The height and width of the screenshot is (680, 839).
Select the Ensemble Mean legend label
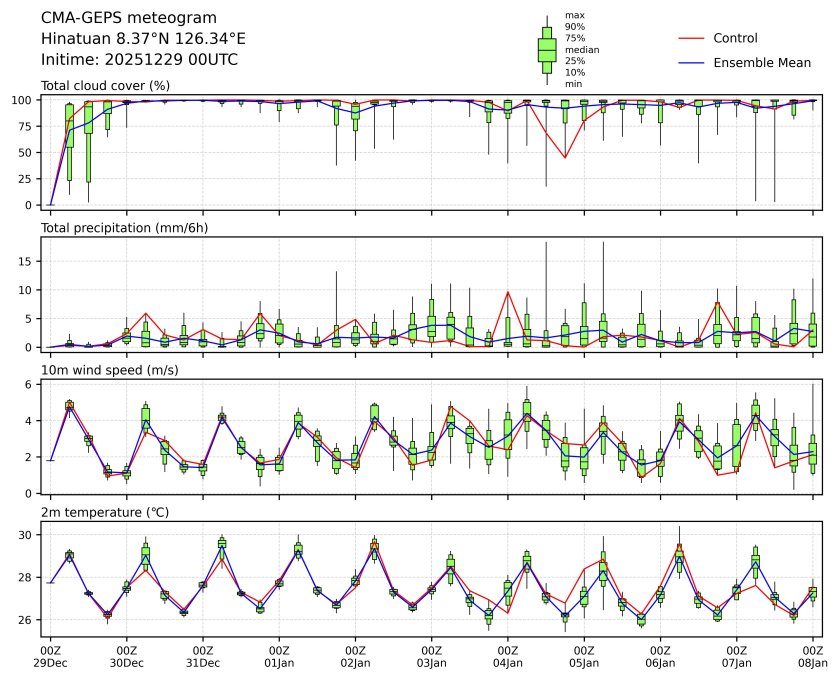[x=761, y=62]
